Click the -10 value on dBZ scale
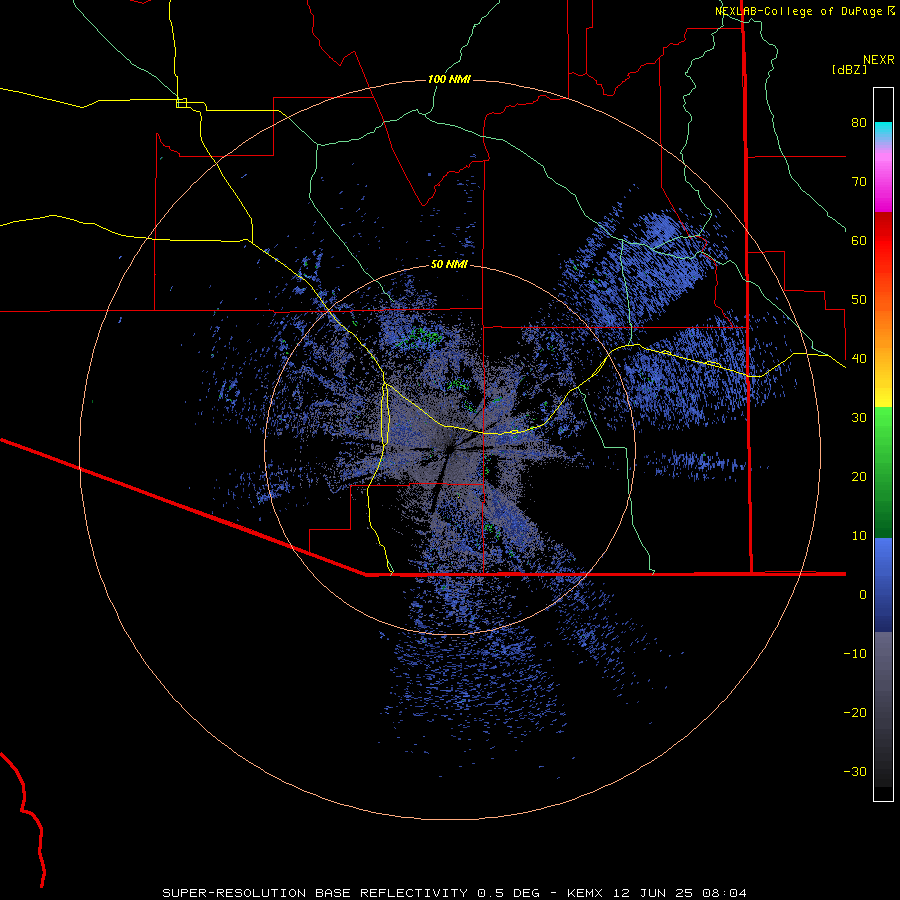The image size is (900, 900). click(855, 654)
